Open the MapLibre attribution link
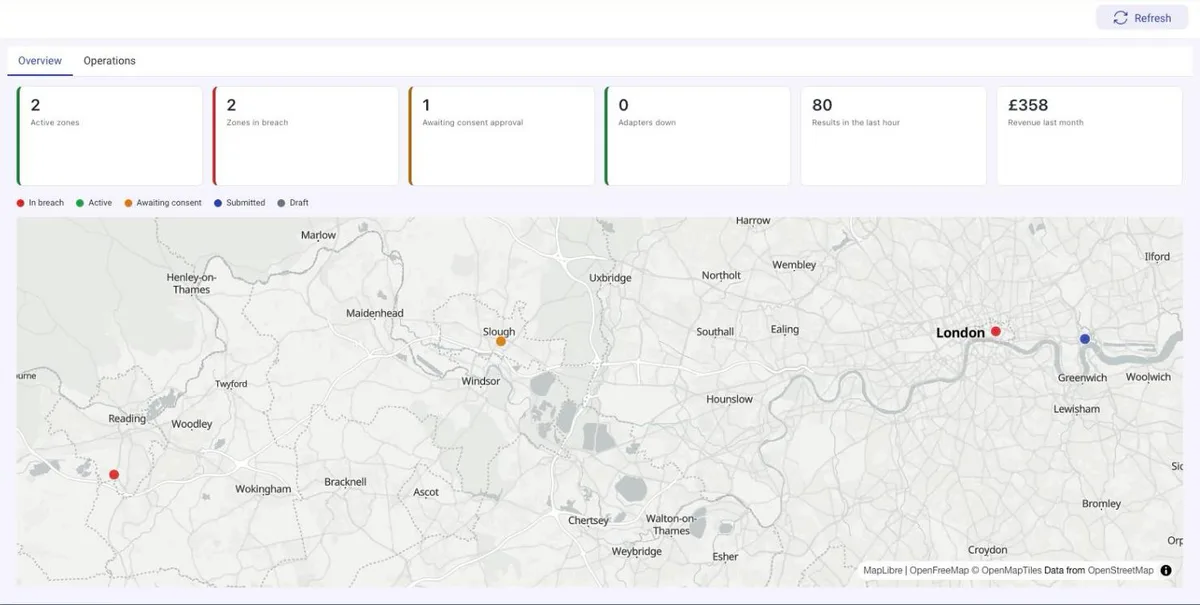 tap(884, 571)
